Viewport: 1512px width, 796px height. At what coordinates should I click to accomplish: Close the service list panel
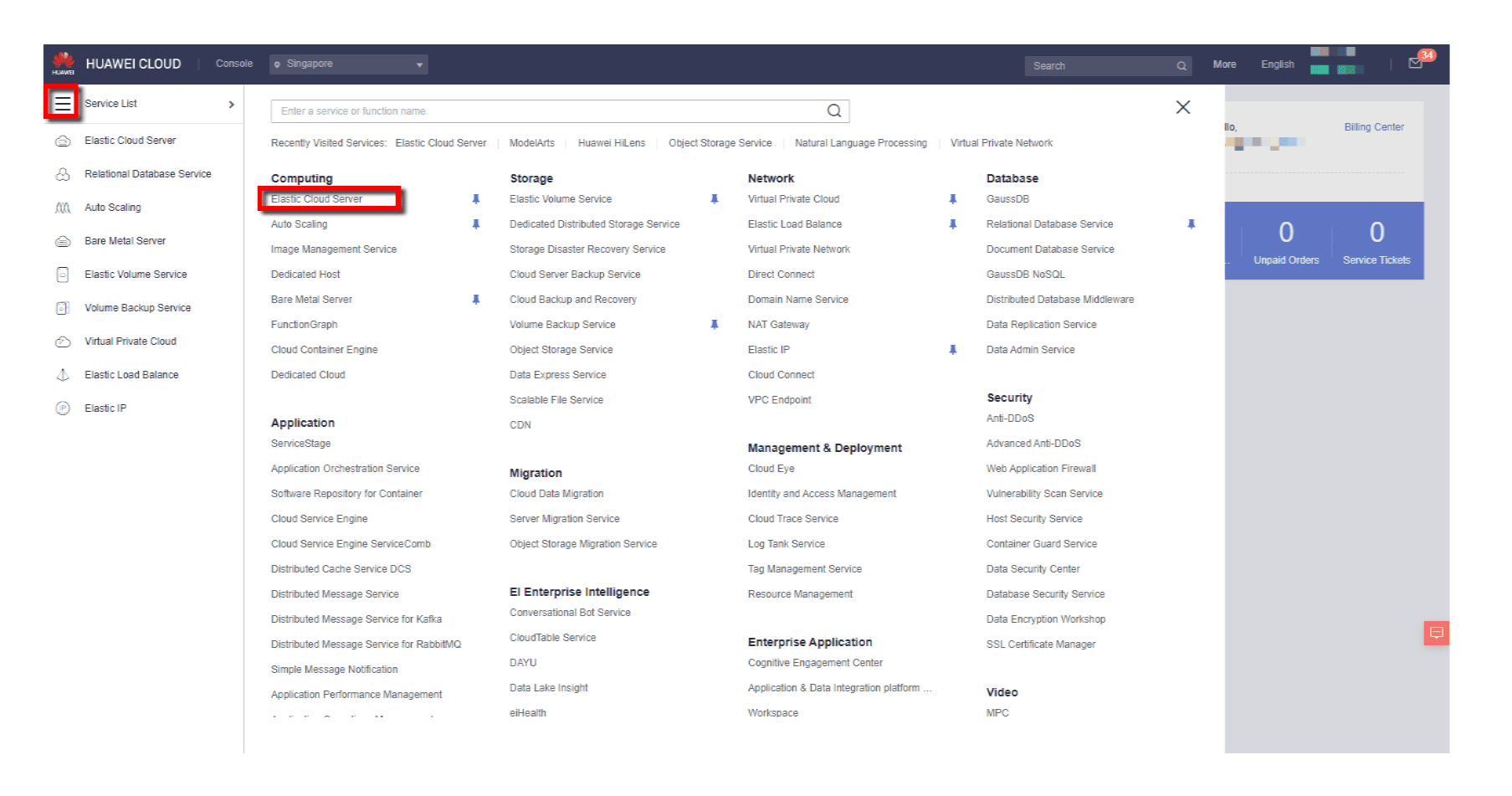(x=1183, y=107)
